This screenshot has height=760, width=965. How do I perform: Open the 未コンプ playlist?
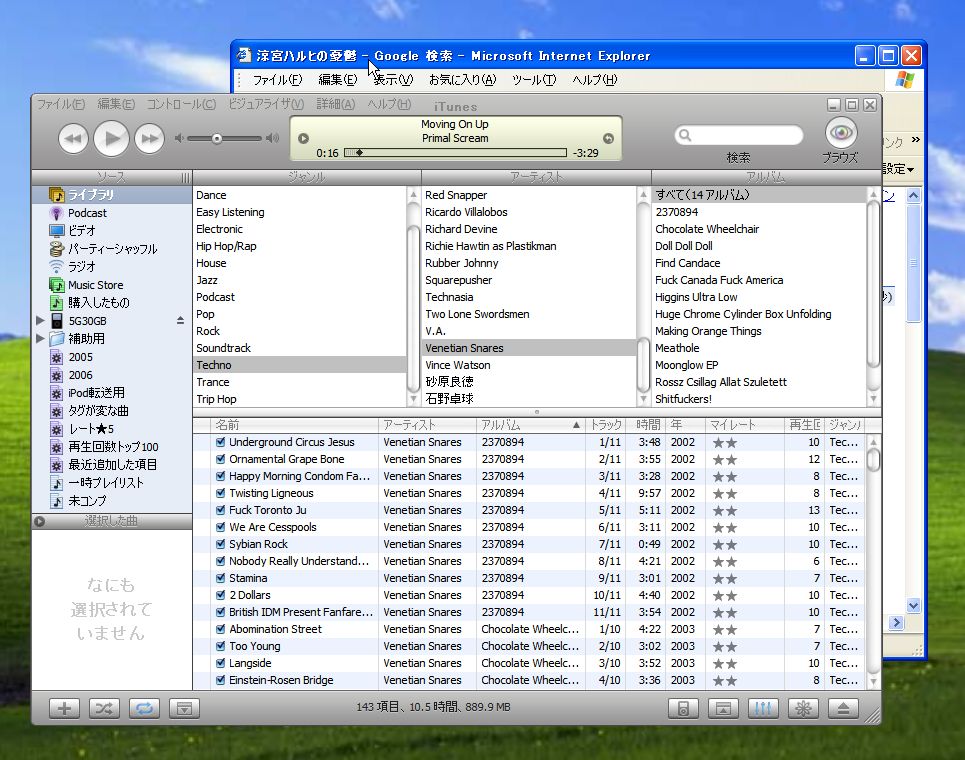pos(112,501)
